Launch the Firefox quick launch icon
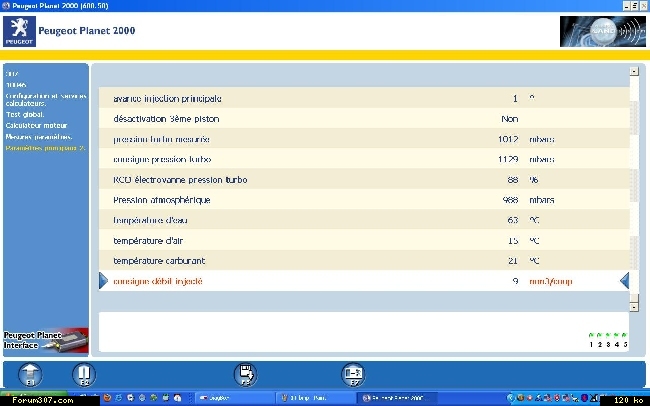Viewport: 650px width, 406px height. click(x=107, y=398)
